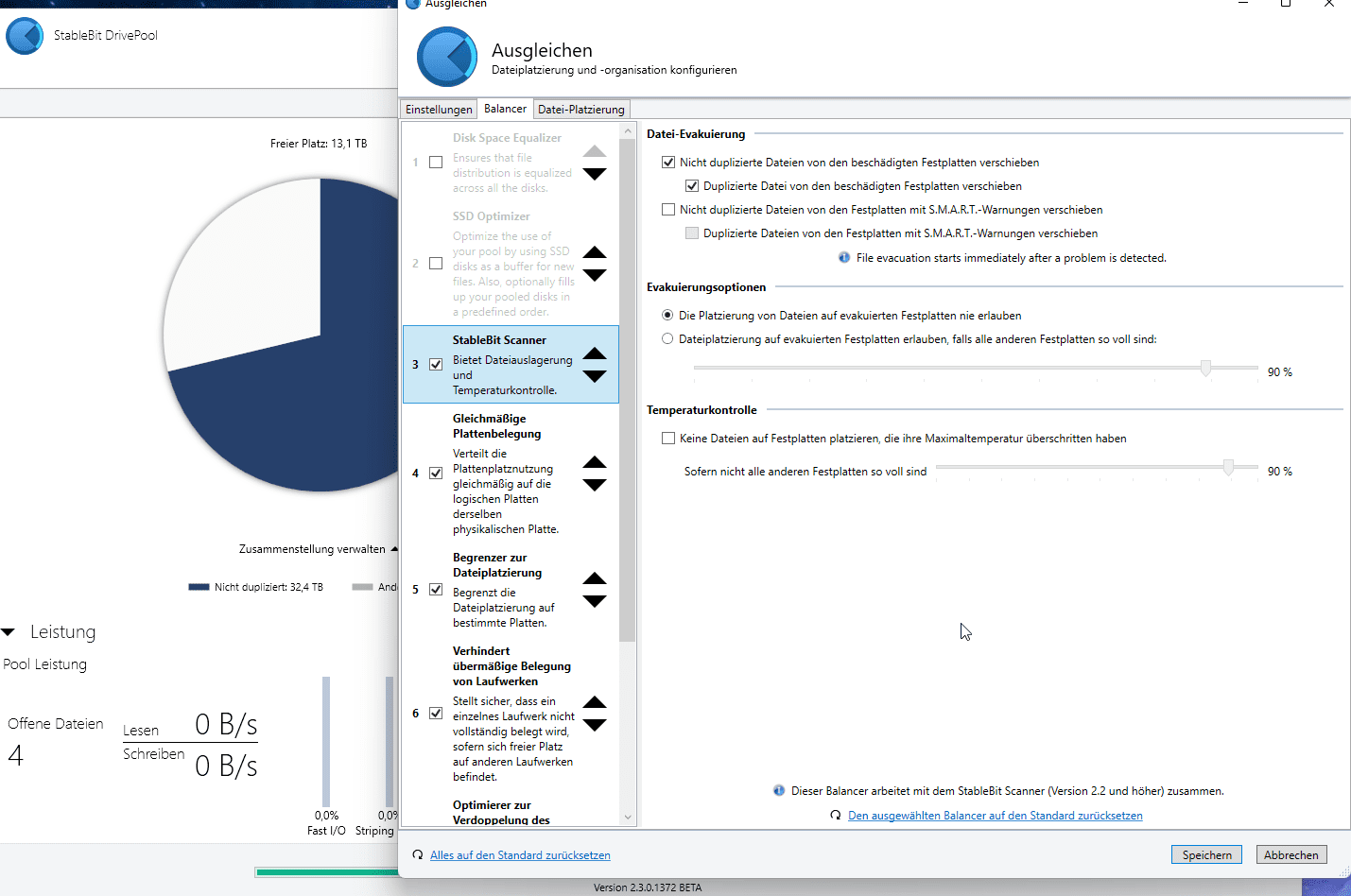Move balancer number 6 up
Viewport: 1351px width, 896px height.
(595, 702)
